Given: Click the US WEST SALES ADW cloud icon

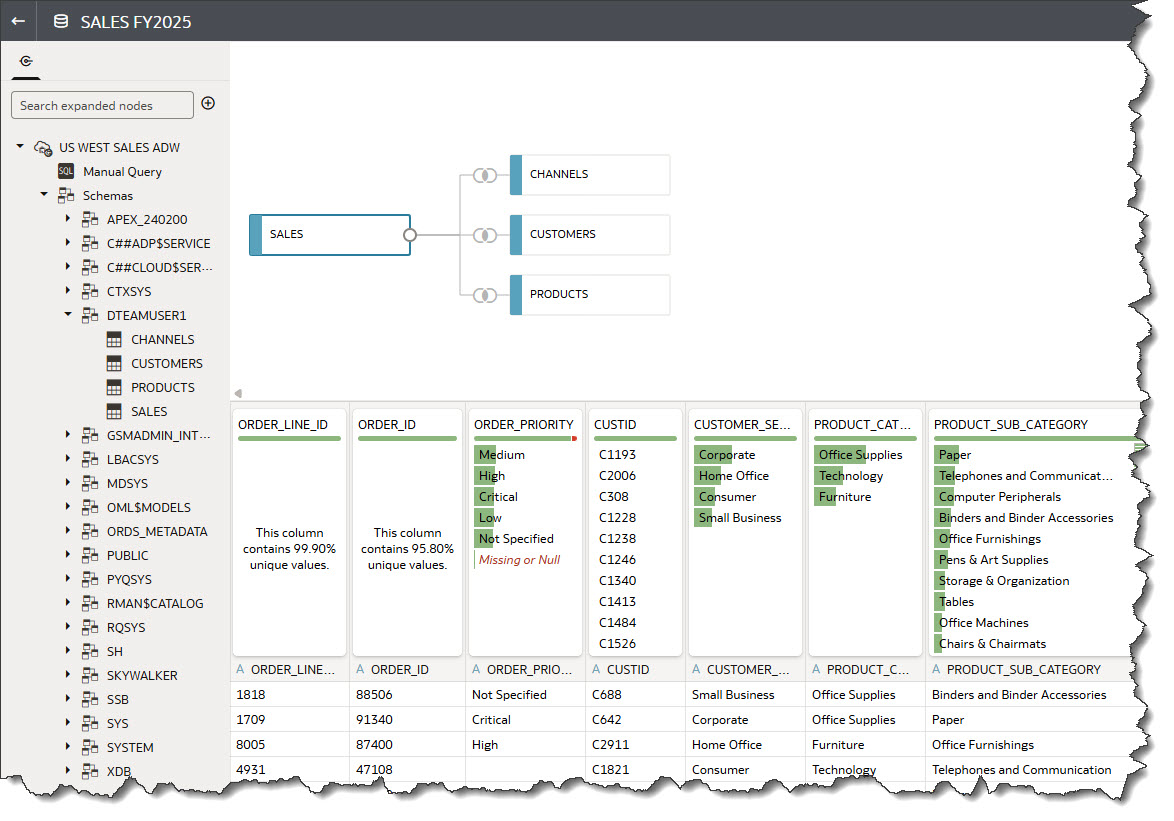Looking at the screenshot, I should tap(43, 148).
